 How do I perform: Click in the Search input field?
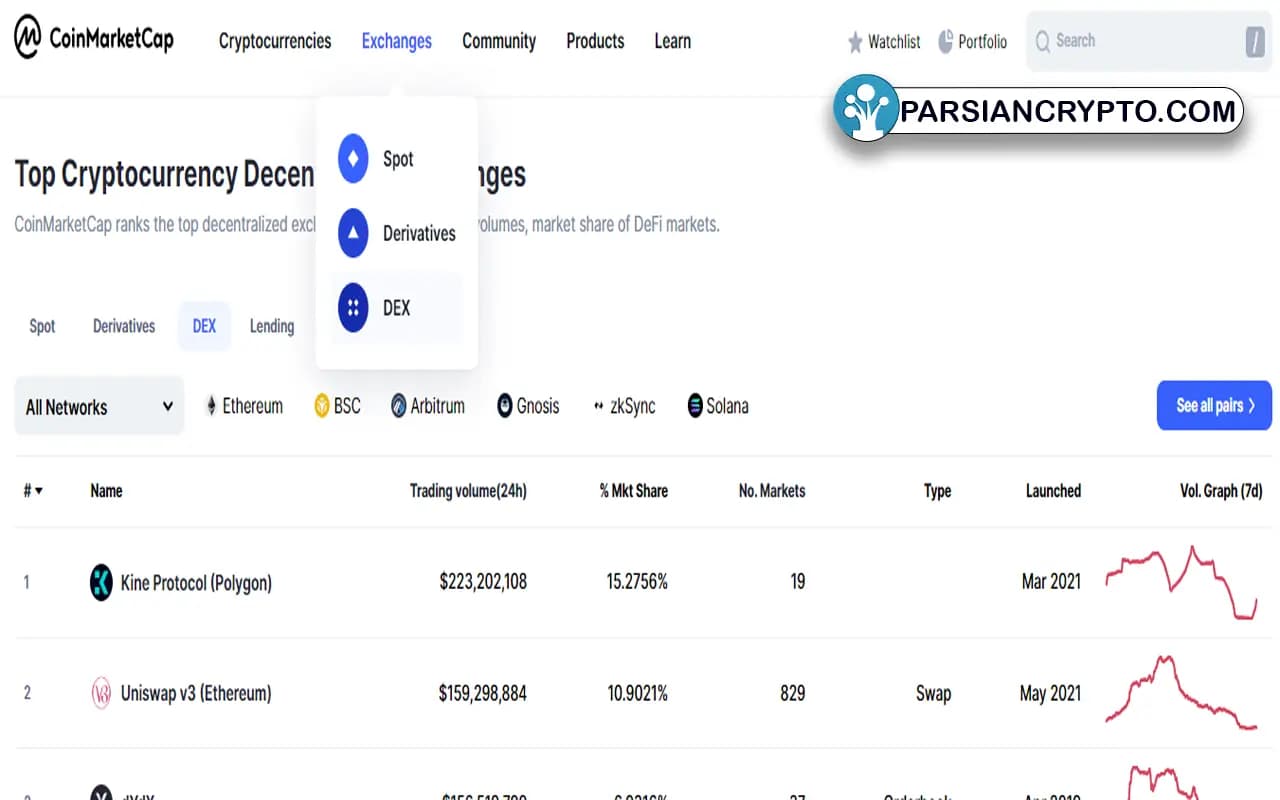click(1147, 42)
